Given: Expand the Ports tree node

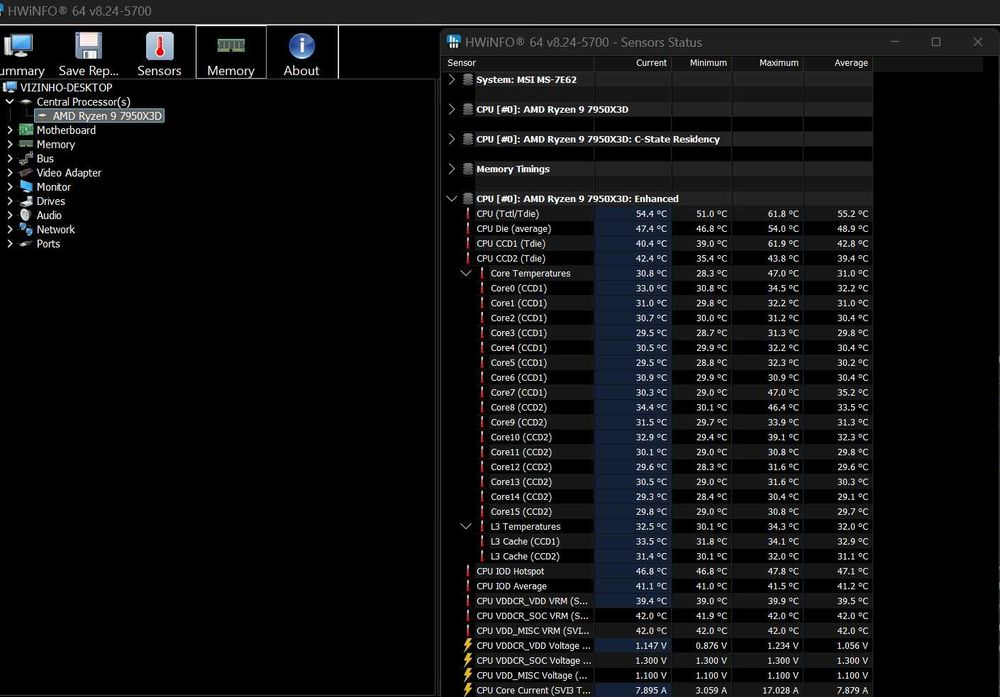Looking at the screenshot, I should coord(10,244).
